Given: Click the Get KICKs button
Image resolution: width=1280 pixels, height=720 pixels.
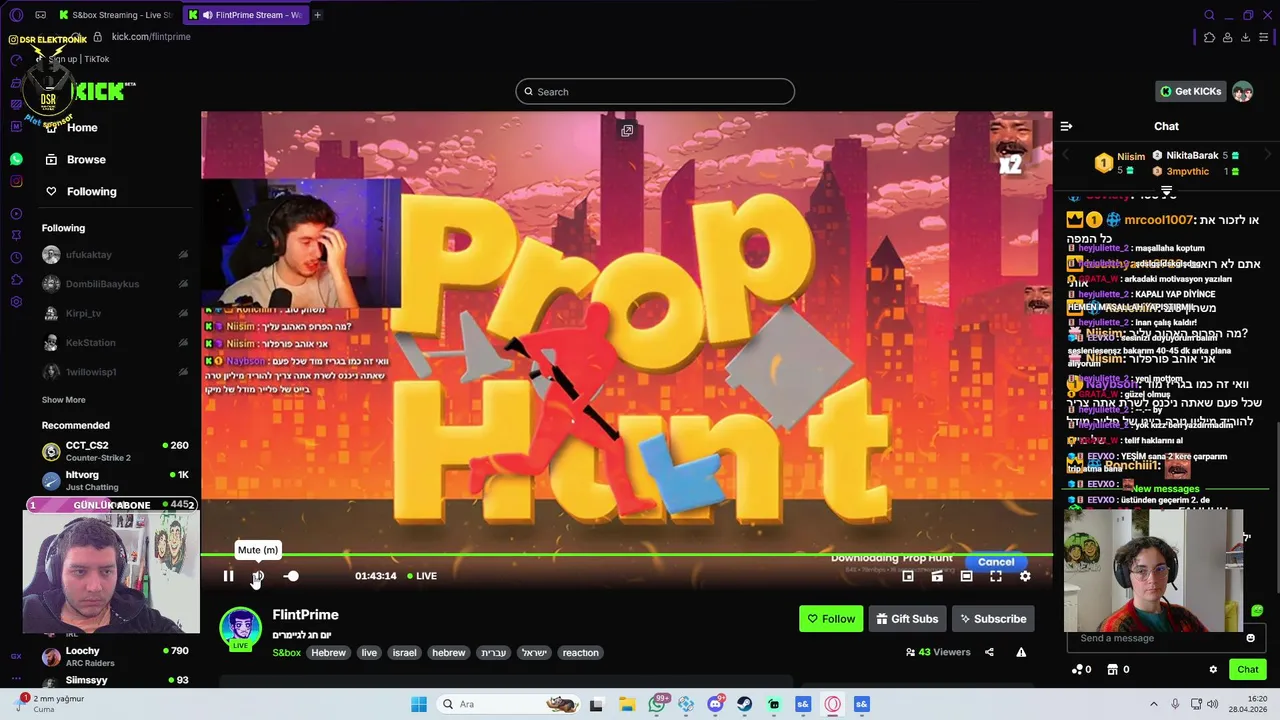Looking at the screenshot, I should click(x=1190, y=91).
